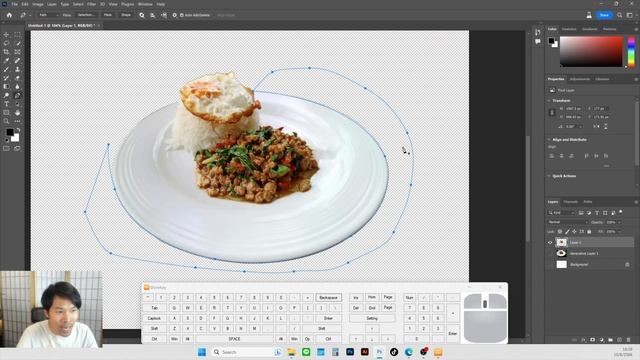Viewport: 640px width, 360px height.
Task: Open the layer fx styles icon
Action: click(x=583, y=340)
